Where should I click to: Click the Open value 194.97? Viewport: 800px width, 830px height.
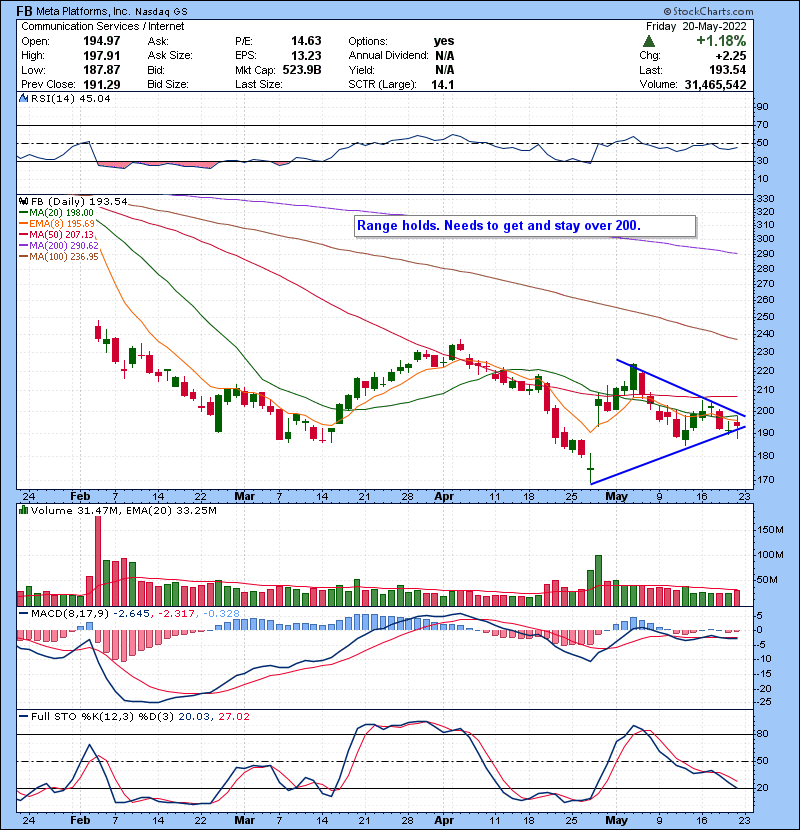(x=101, y=41)
